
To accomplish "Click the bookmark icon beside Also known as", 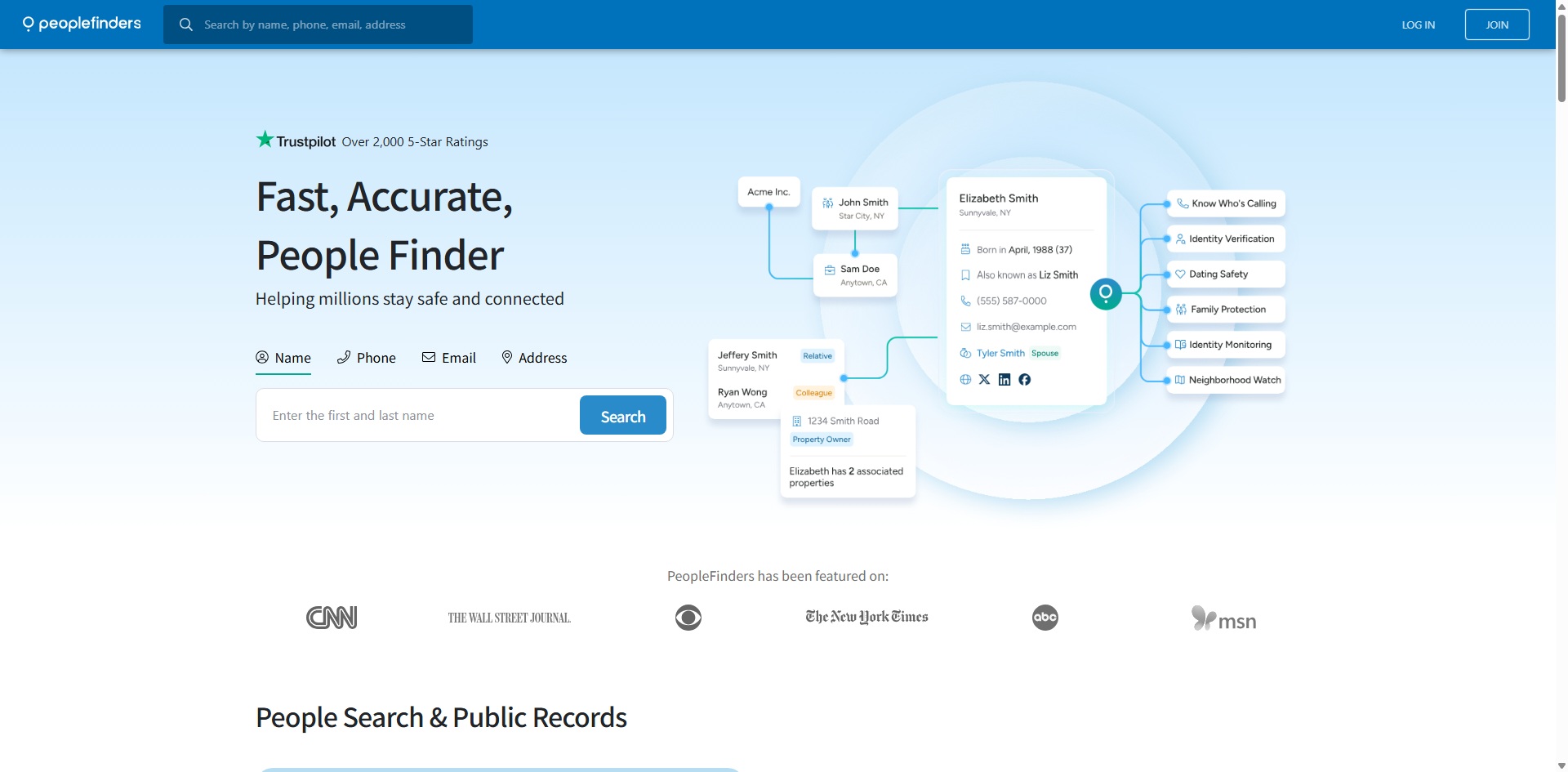I will (965, 275).
